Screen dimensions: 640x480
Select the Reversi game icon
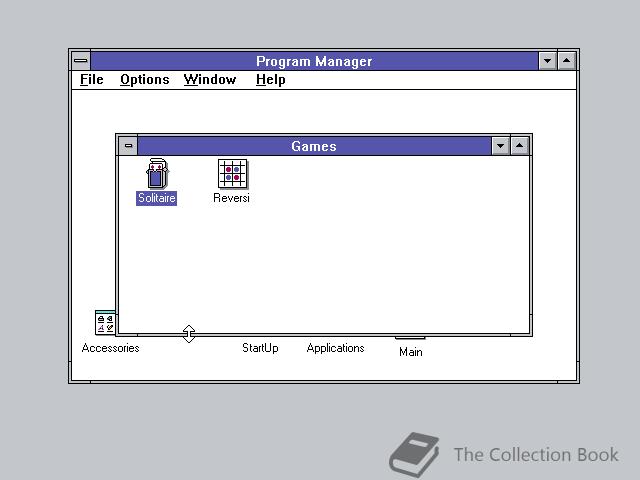(232, 173)
